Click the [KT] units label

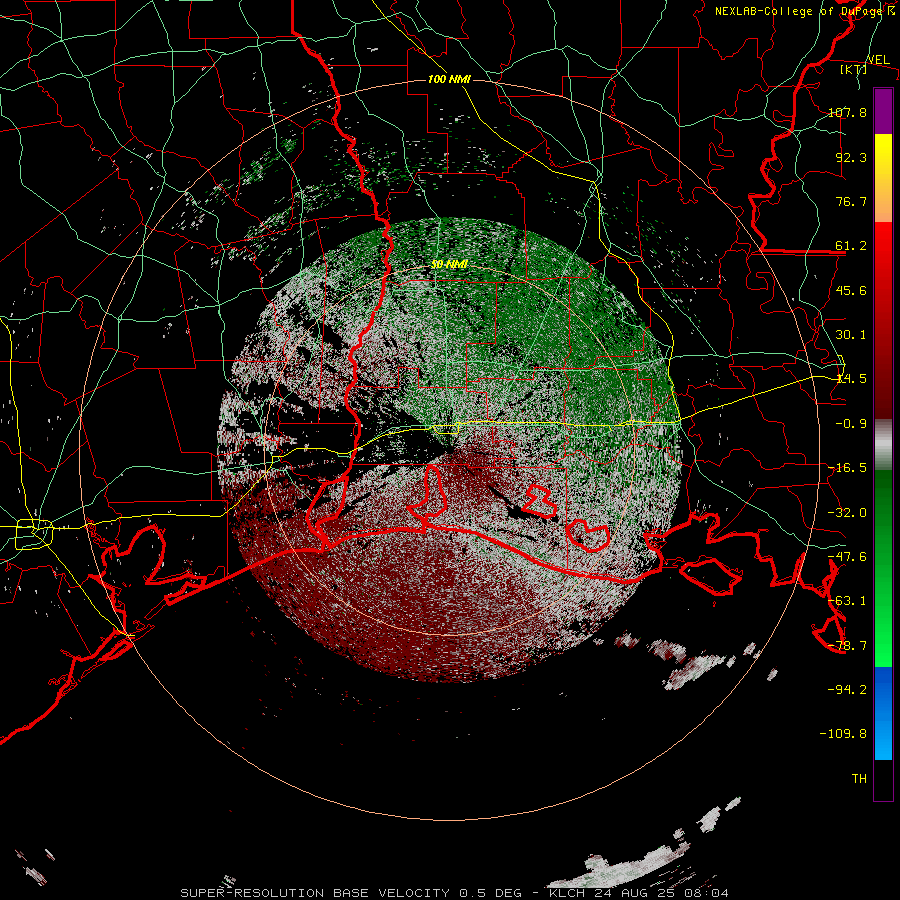pos(854,69)
